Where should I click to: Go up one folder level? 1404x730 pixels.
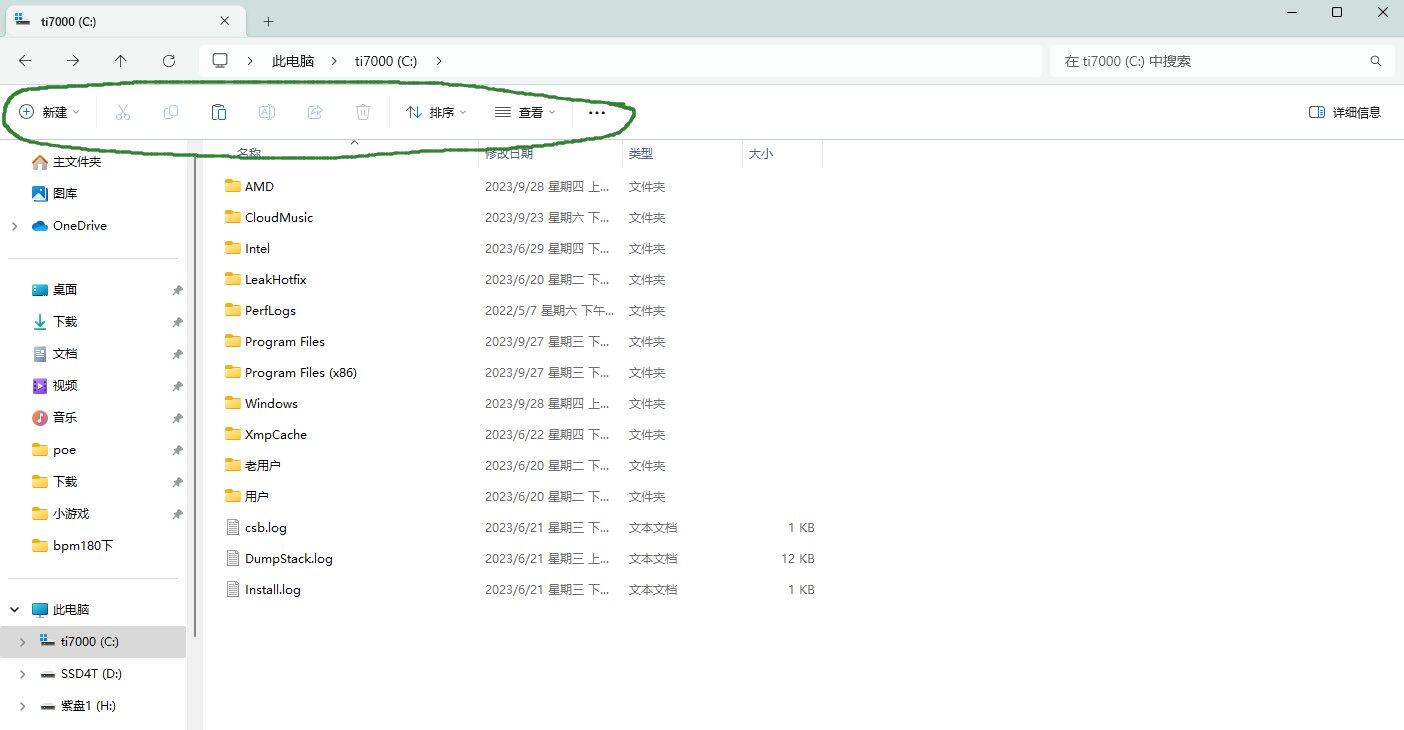[121, 61]
